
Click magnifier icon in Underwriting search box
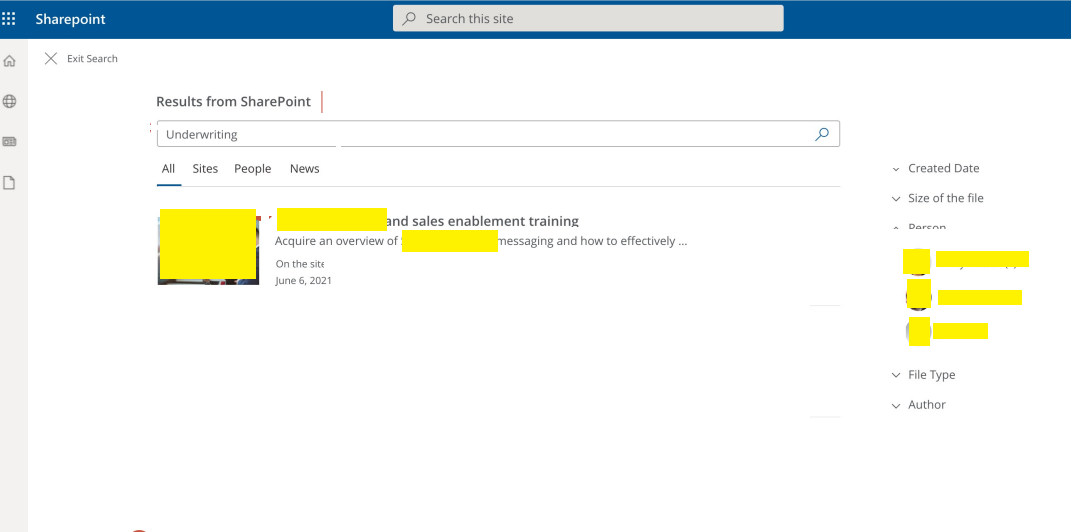coord(822,135)
